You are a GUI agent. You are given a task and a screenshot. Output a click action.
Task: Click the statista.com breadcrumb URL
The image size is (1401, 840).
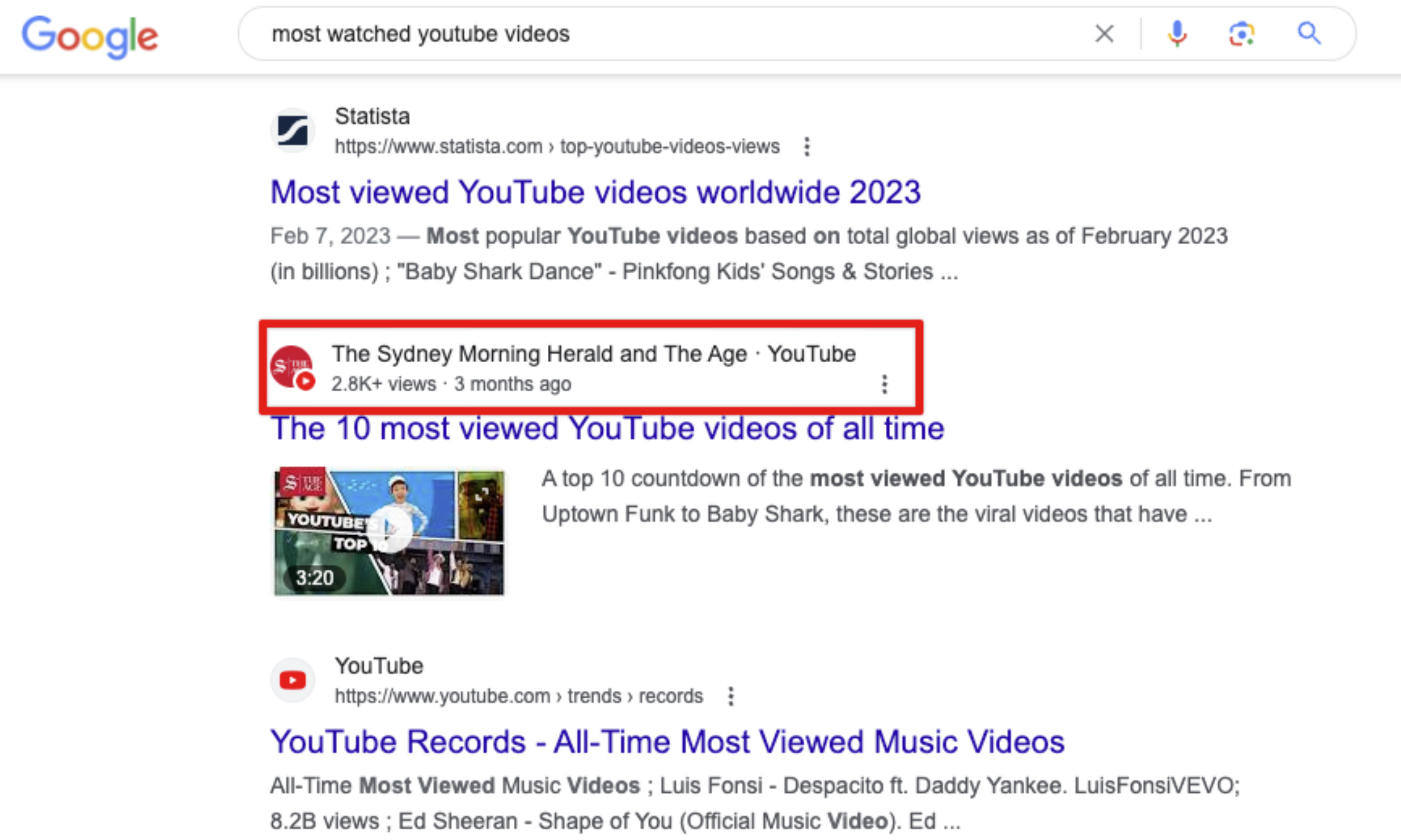[x=556, y=146]
